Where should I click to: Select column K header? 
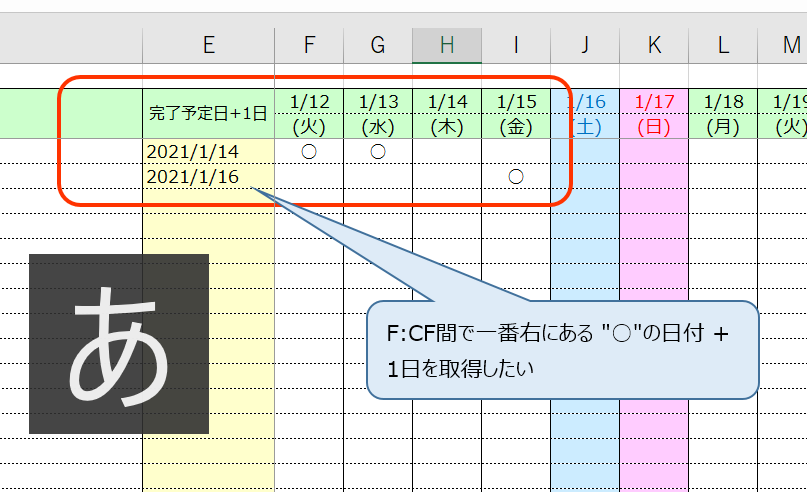coord(654,44)
